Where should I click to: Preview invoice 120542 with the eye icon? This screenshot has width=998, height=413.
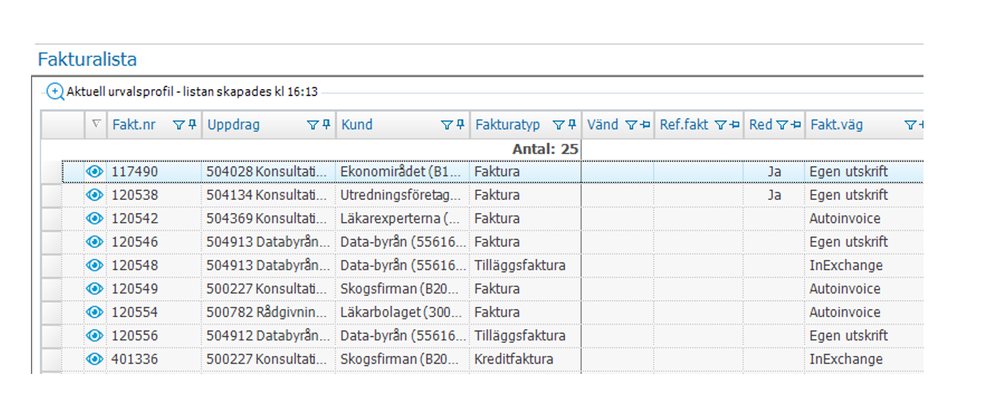point(95,218)
